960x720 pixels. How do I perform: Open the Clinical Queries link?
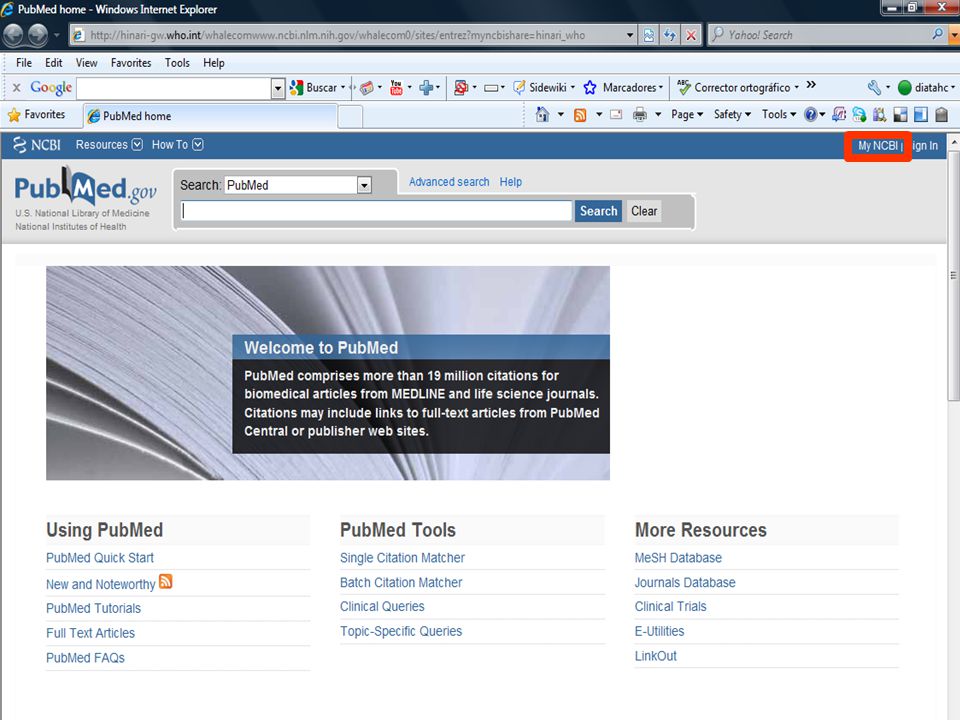382,606
